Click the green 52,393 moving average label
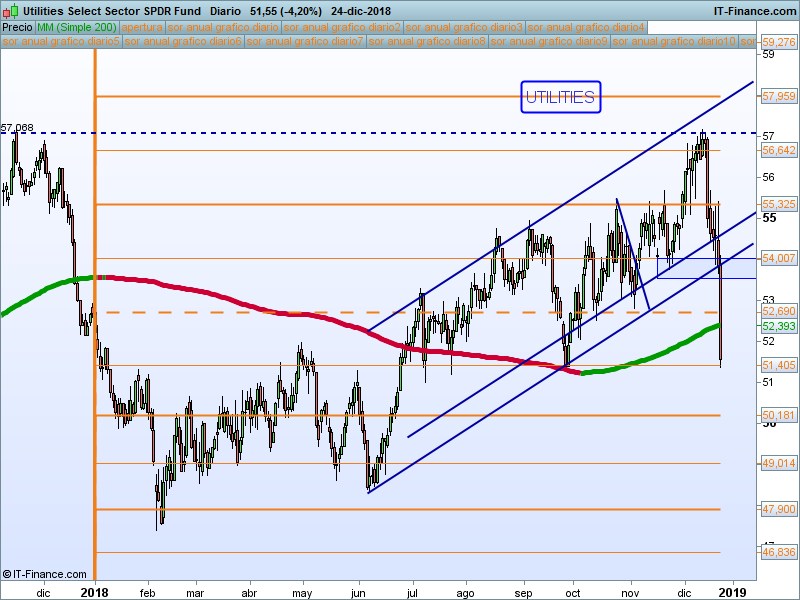The image size is (800, 600). pos(779,326)
